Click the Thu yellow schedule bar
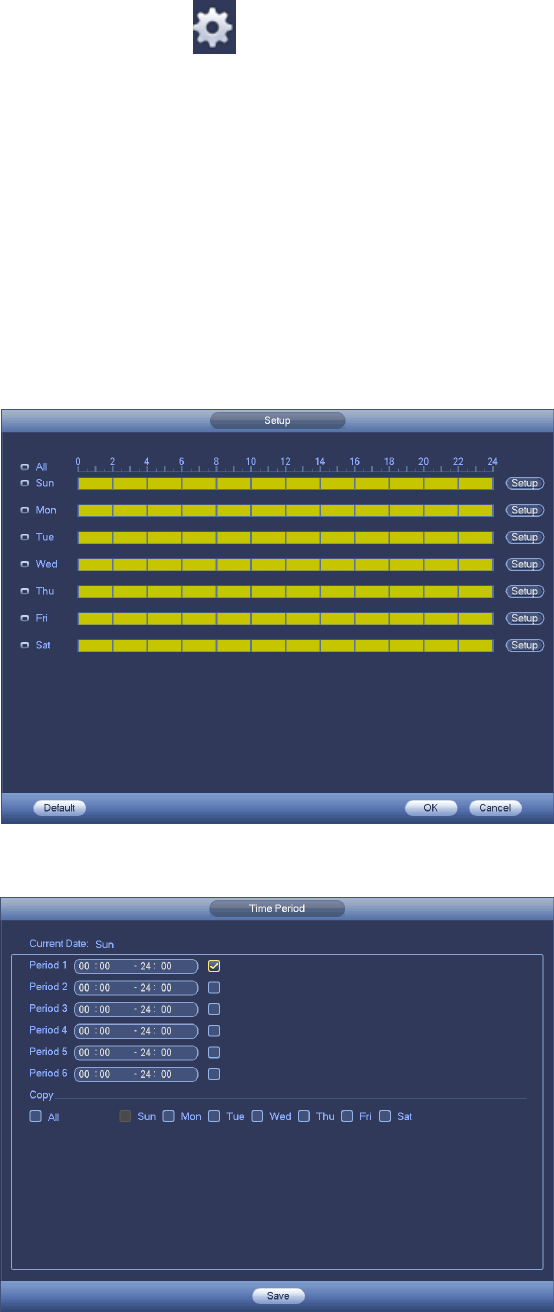Viewport: 554px width, 1312px height. click(x=285, y=591)
